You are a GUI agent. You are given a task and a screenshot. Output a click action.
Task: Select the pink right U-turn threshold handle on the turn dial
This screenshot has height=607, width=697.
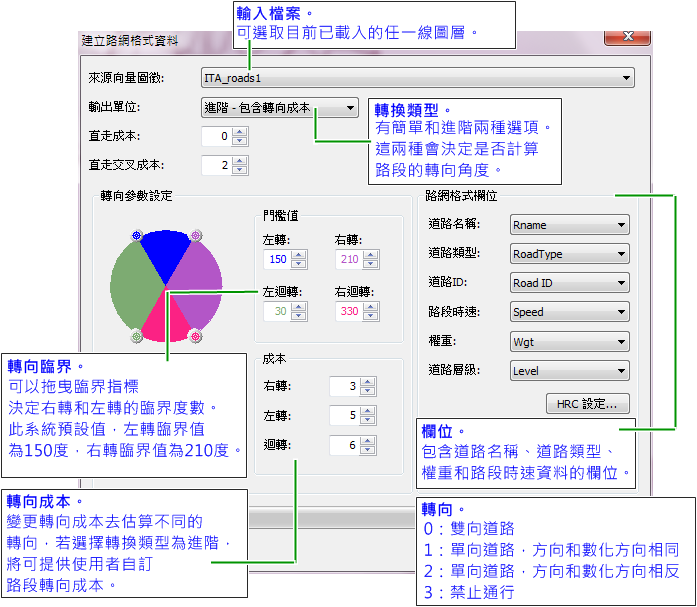click(x=196, y=336)
